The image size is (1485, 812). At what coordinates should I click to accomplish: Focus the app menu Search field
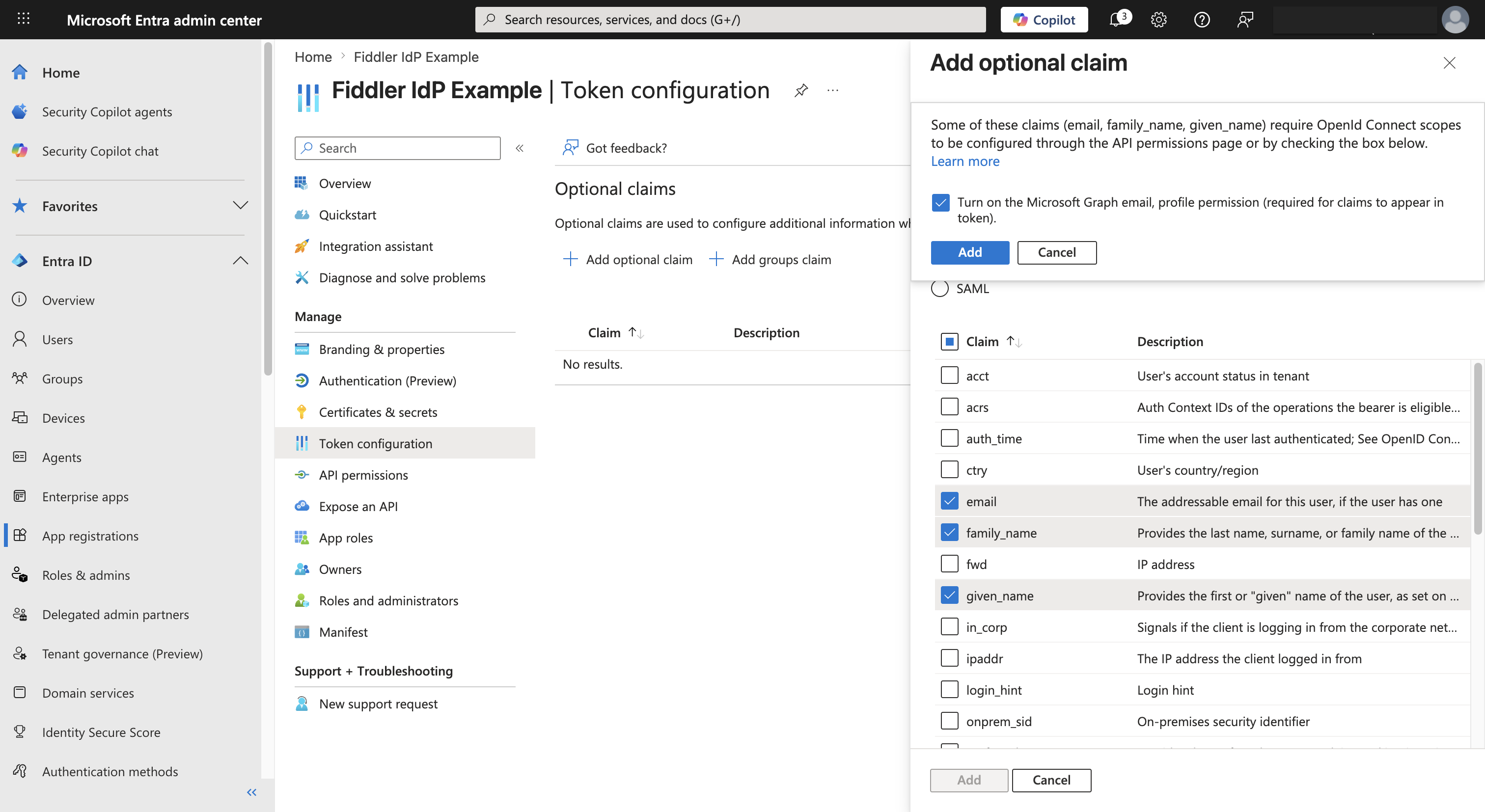397,148
